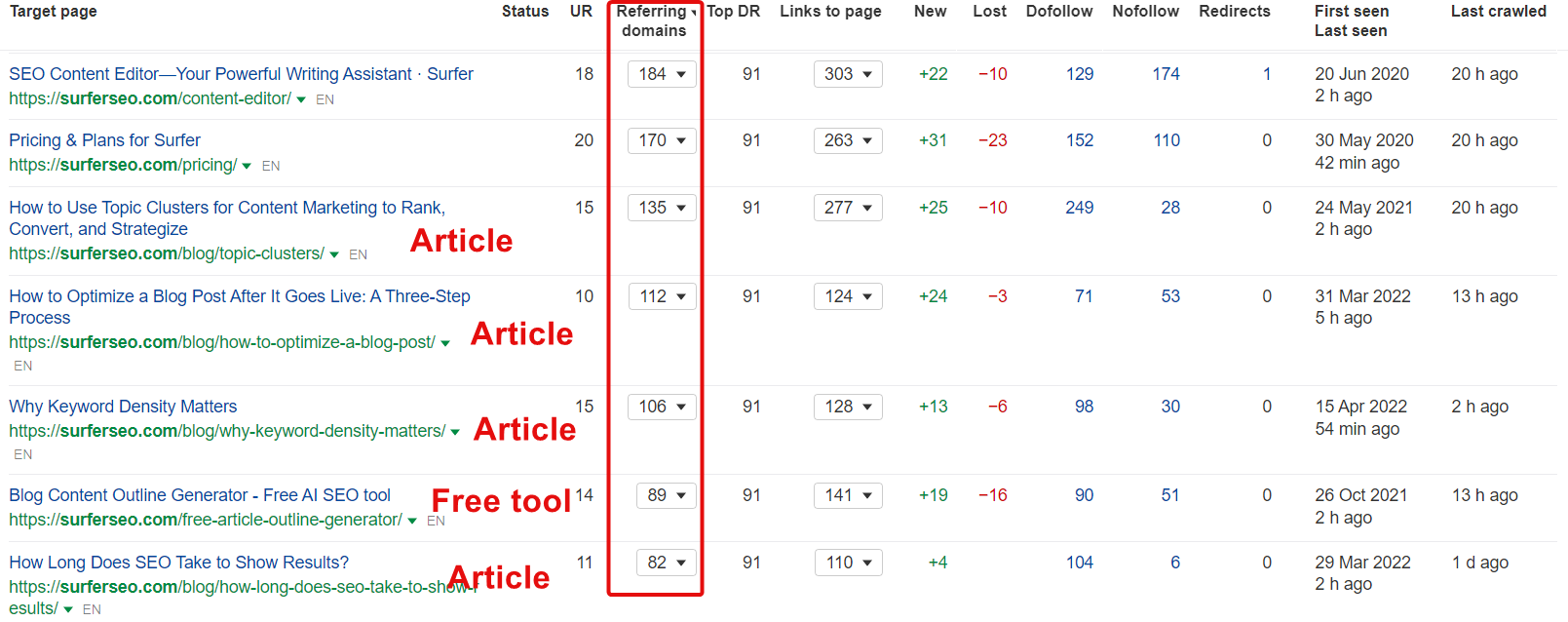Expand caret next to how-to-optimize-a-blog-post URL
Image resolution: width=1568 pixels, height=622 pixels.
click(445, 343)
